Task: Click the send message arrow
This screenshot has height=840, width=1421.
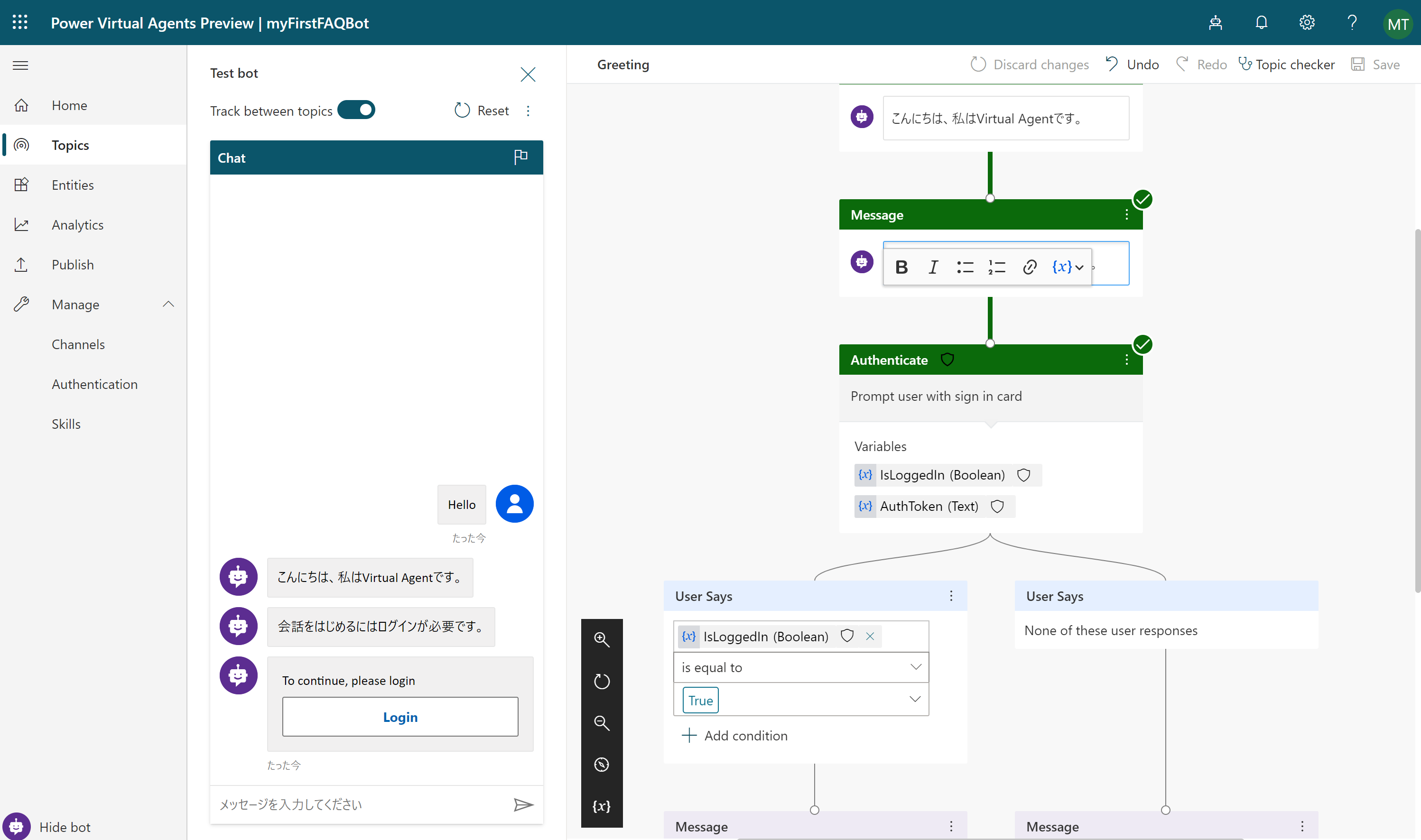Action: (523, 804)
